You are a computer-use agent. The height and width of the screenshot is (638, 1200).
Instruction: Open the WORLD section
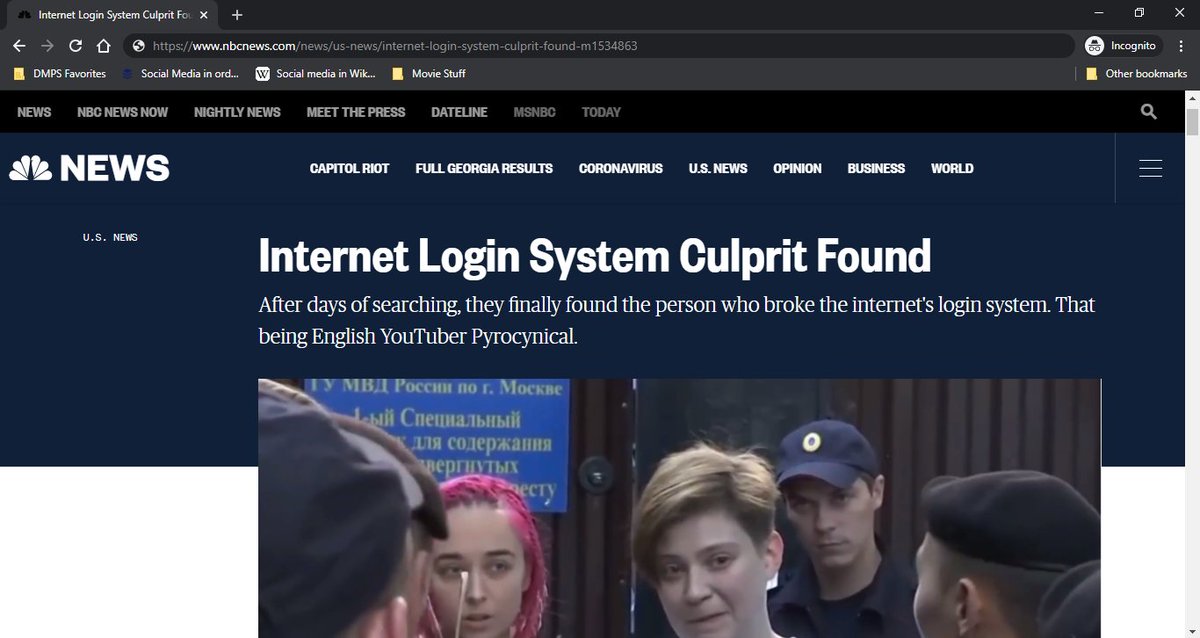click(x=952, y=168)
